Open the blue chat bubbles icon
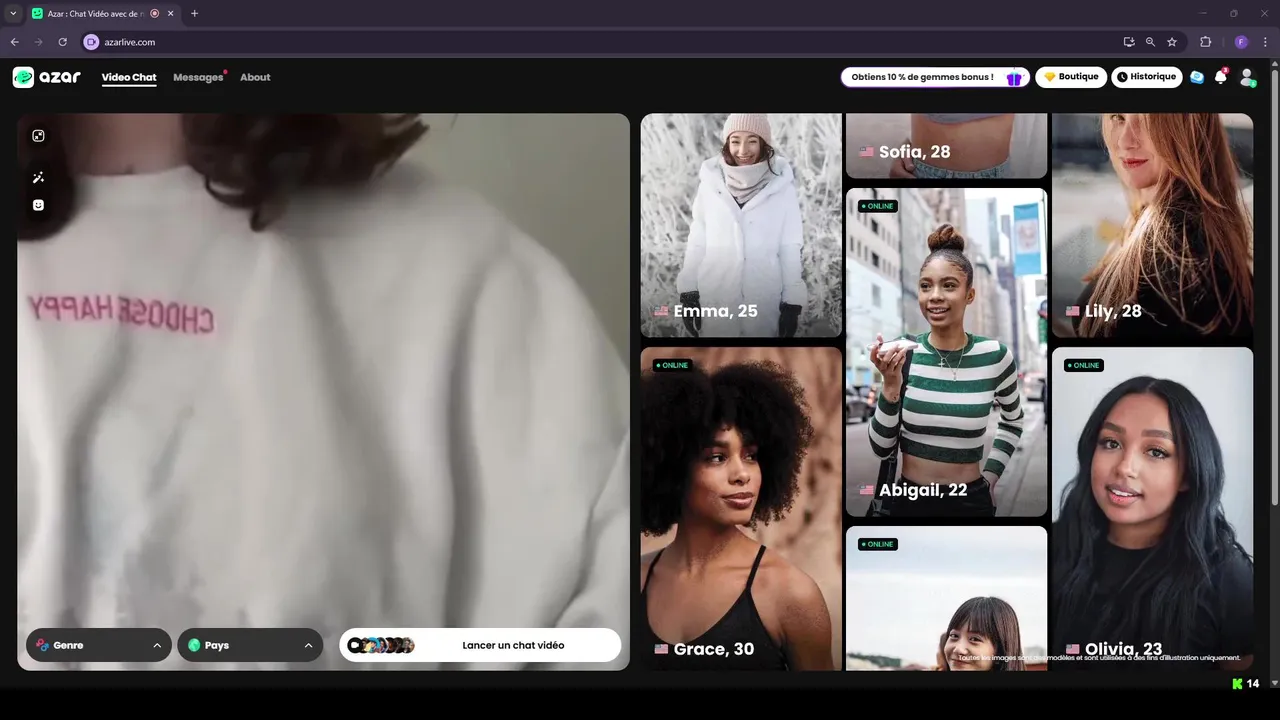This screenshot has height=720, width=1280. point(1197,77)
